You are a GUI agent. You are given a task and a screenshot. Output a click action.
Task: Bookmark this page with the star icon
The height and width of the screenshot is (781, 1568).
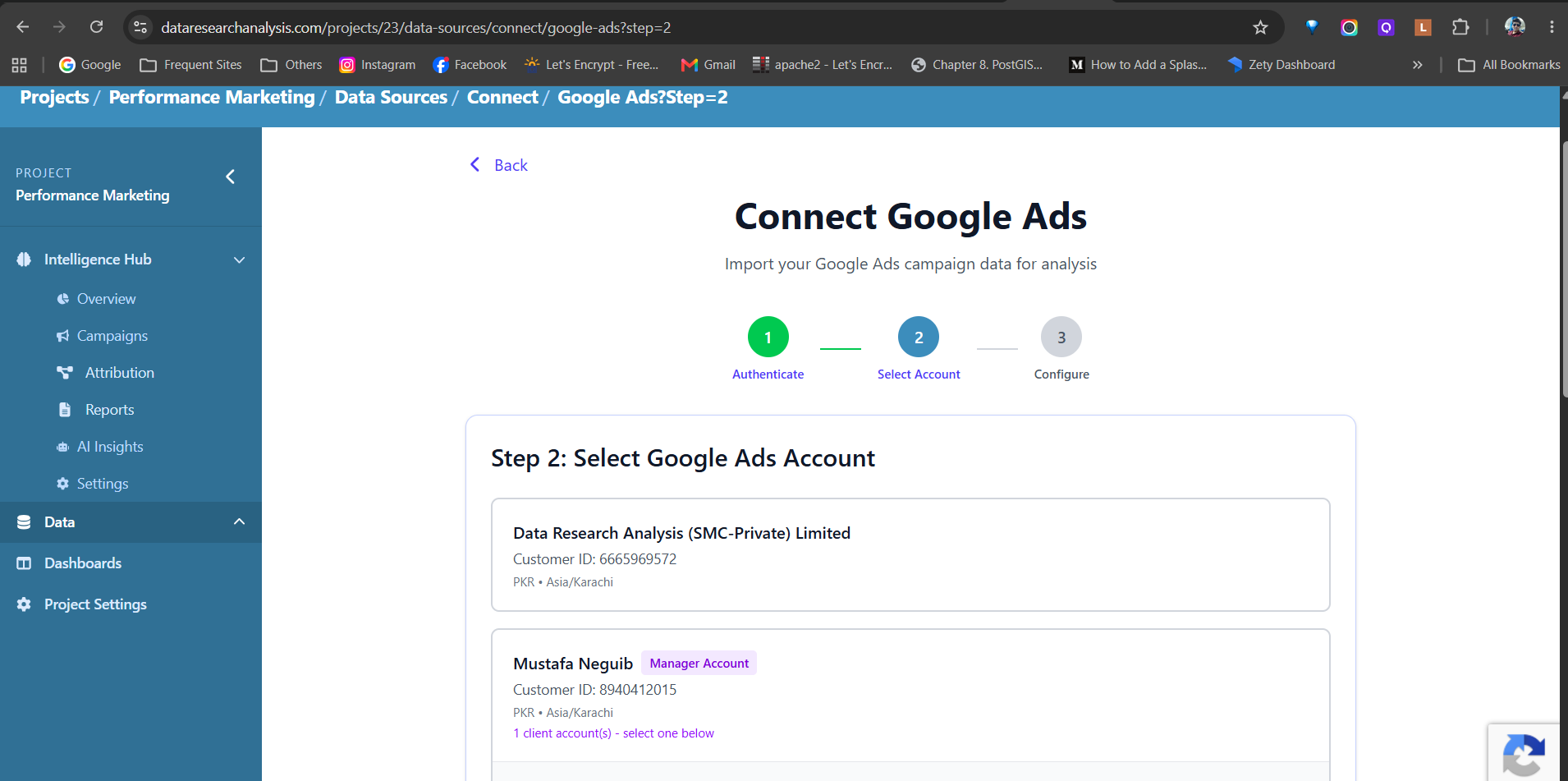(1260, 28)
